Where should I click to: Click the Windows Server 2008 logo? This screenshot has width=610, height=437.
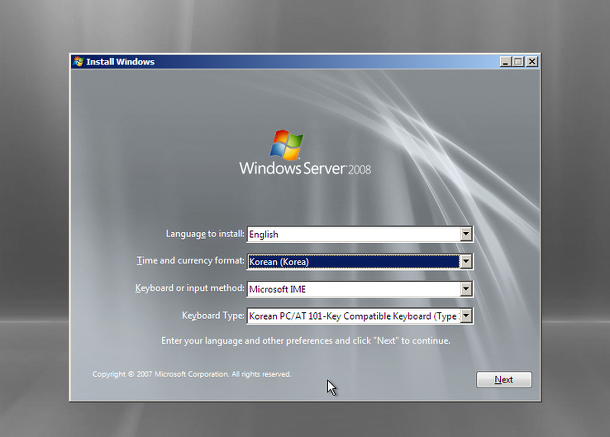(305, 153)
